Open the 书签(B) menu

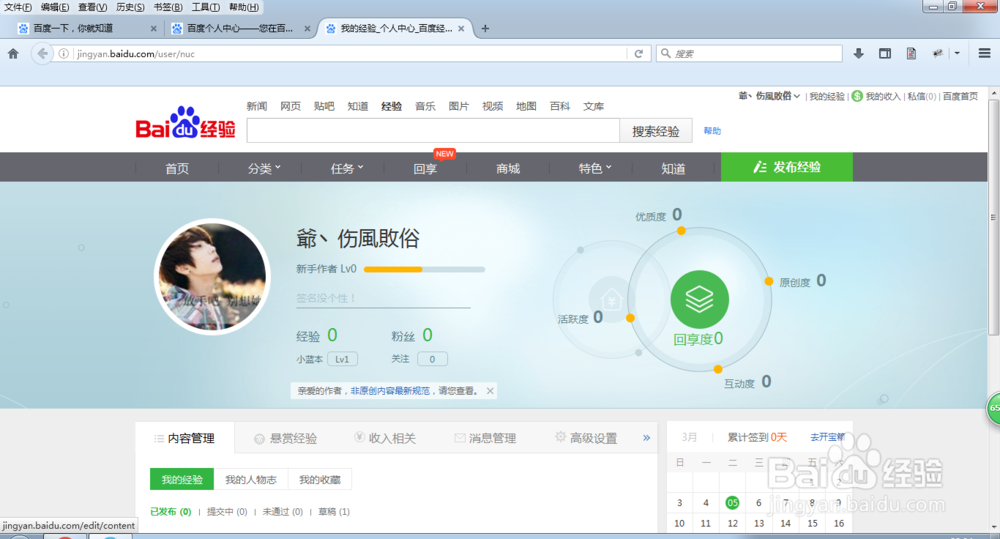(x=168, y=7)
